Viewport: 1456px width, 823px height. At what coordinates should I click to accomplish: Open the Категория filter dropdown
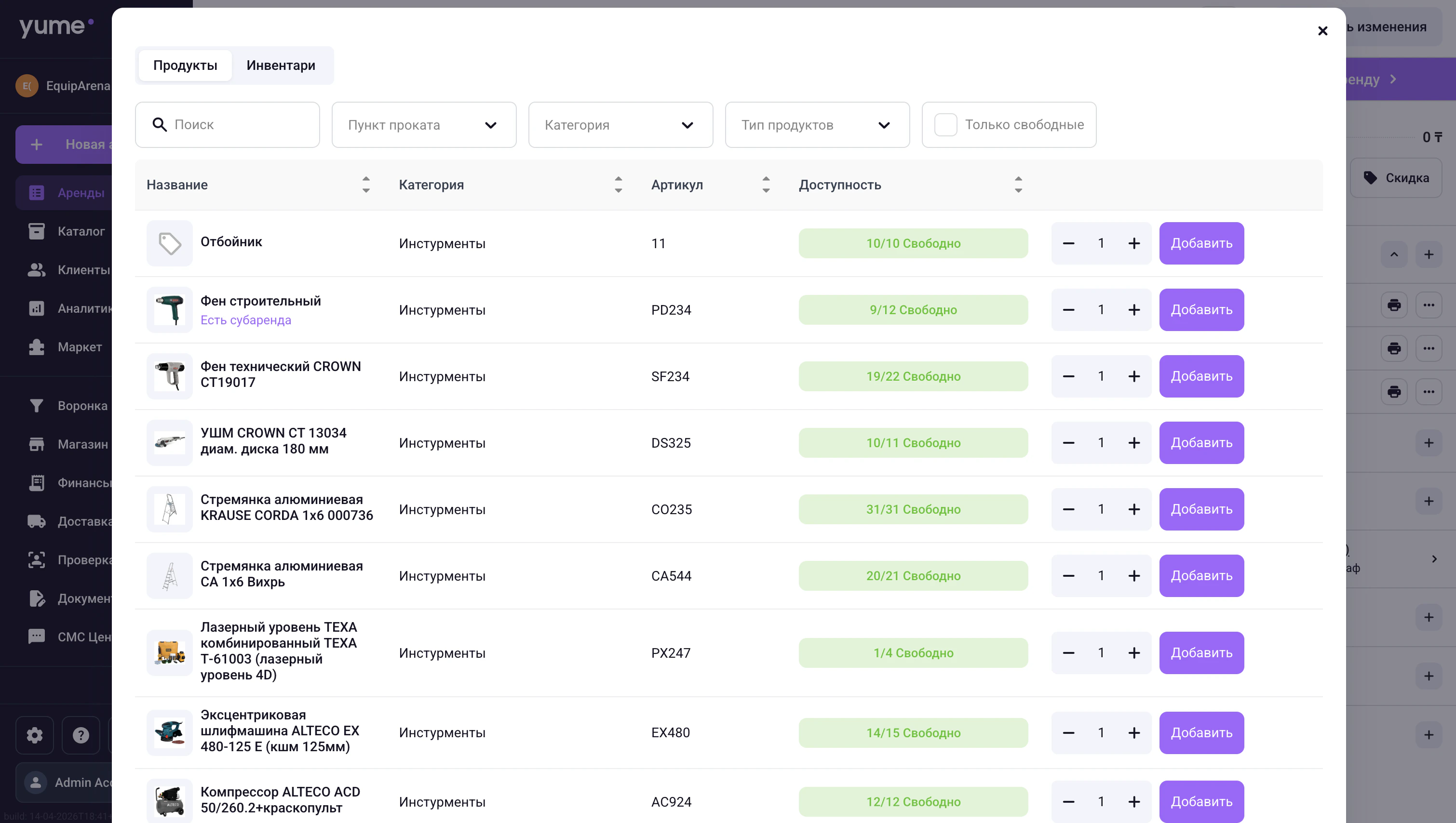620,125
